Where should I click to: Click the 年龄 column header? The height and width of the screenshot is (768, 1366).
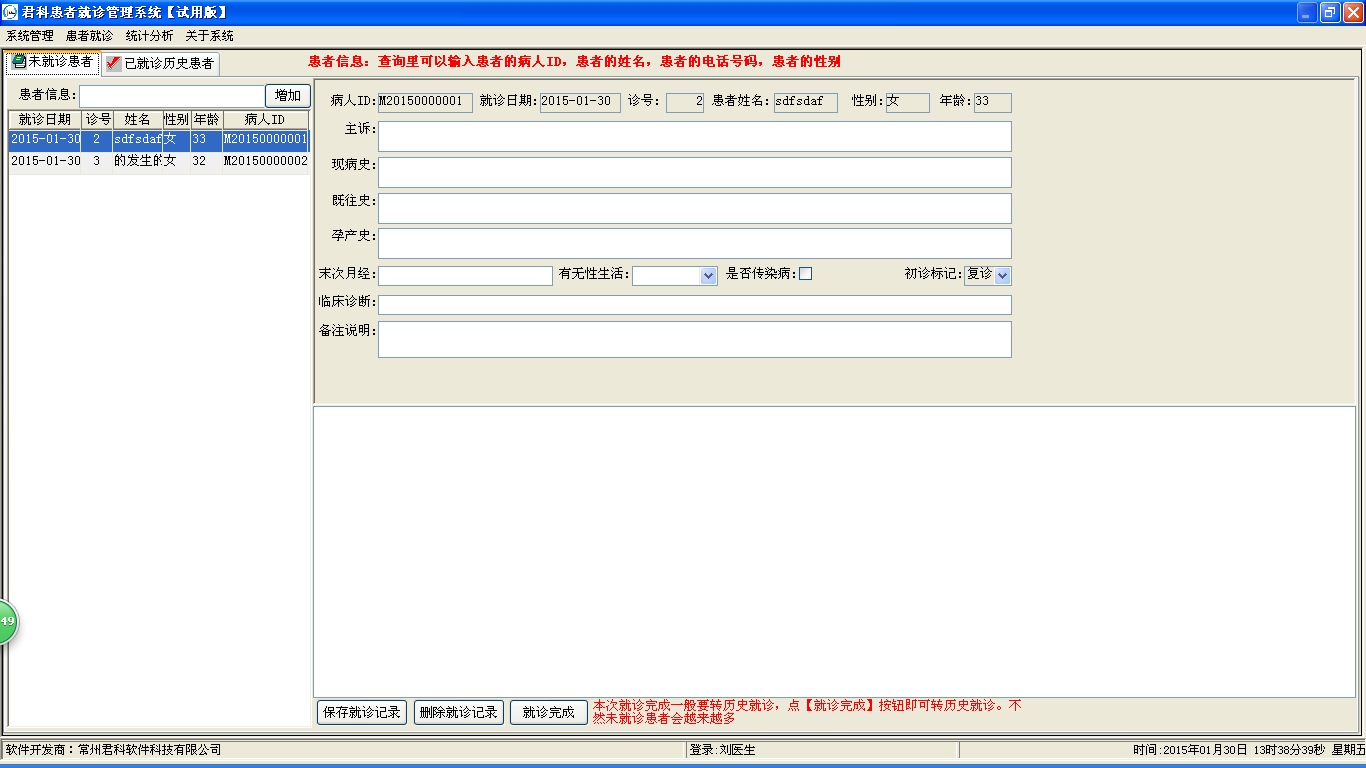(x=206, y=120)
